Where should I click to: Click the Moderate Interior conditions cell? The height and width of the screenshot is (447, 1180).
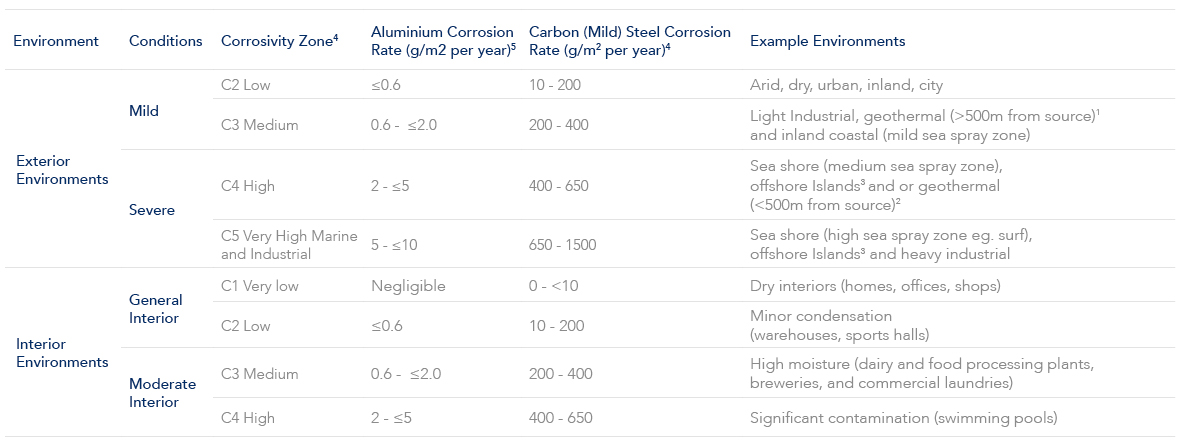[162, 393]
